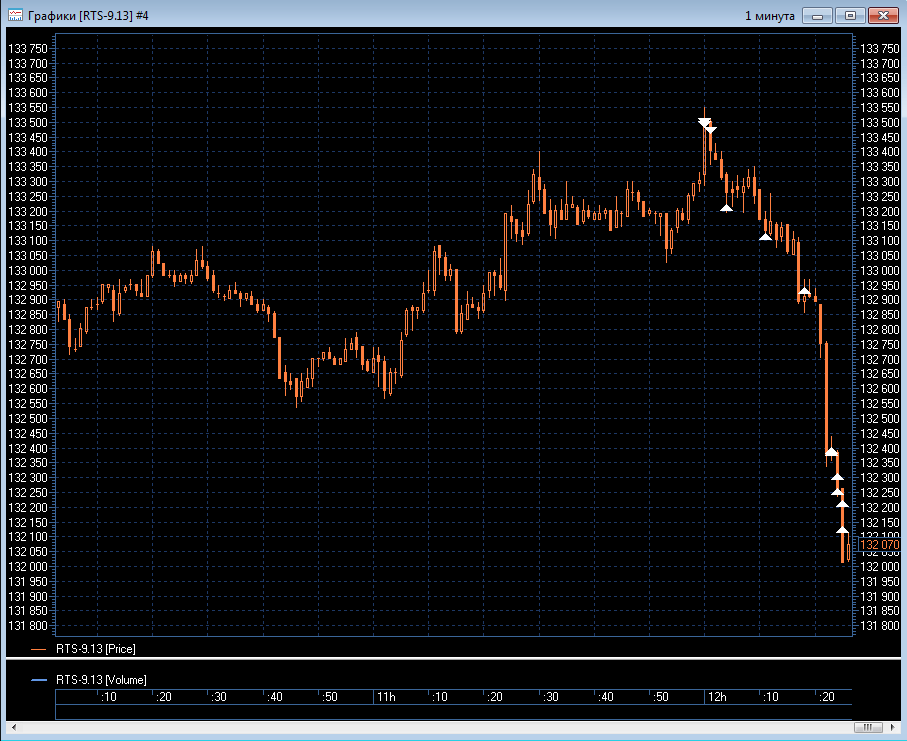Select the 'RTS-9.13 [Volume]' legend entry

[101, 680]
